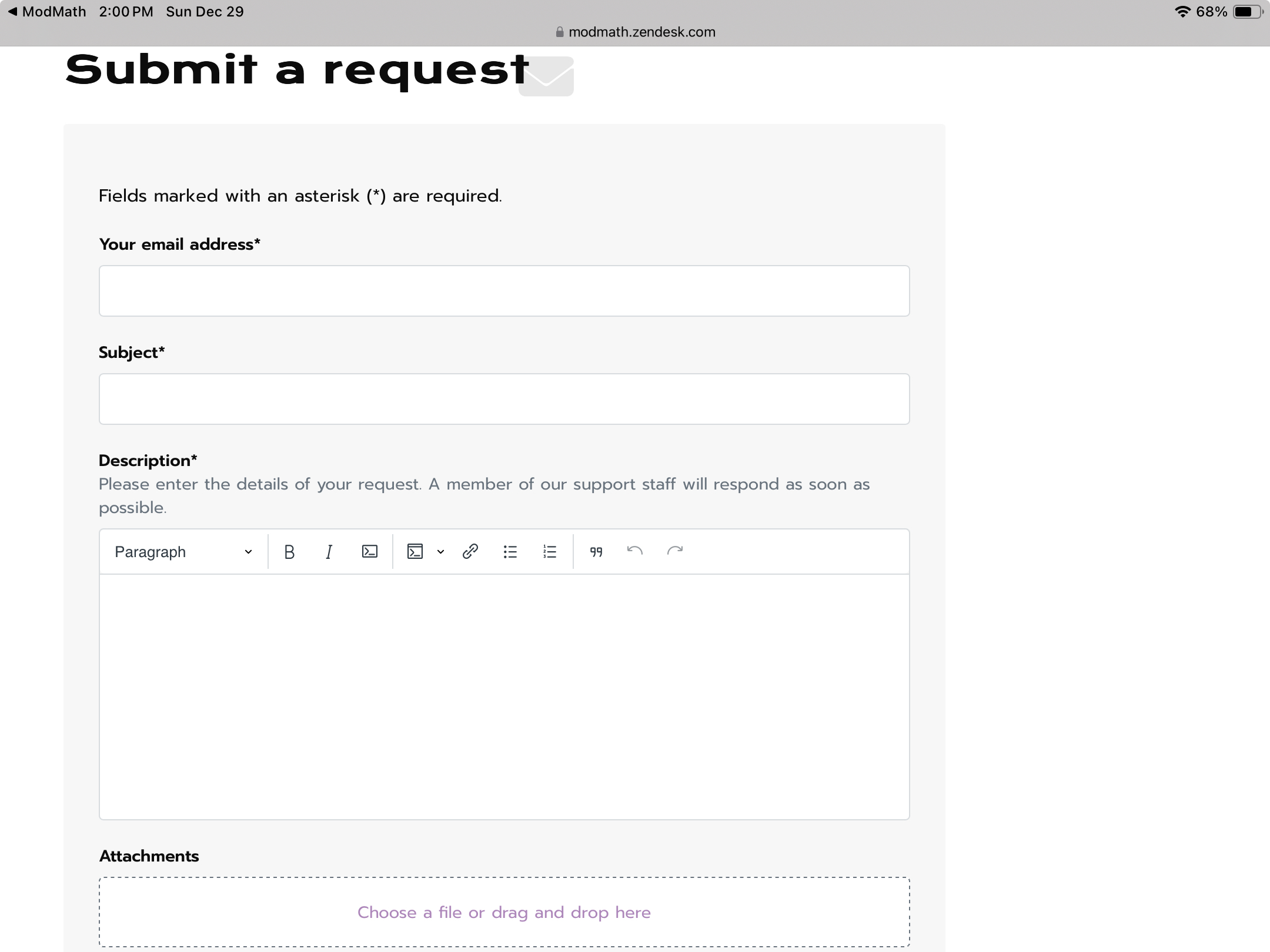Viewport: 1270px width, 952px height.
Task: Insert a hyperlink in description
Action: click(x=470, y=552)
